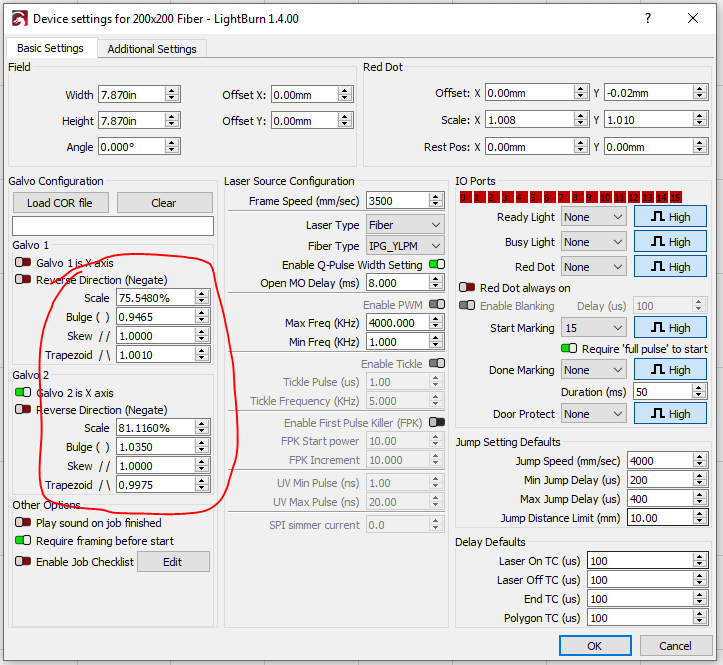Click Frame Speed spinner arrows
This screenshot has height=665, width=723.
click(x=435, y=201)
